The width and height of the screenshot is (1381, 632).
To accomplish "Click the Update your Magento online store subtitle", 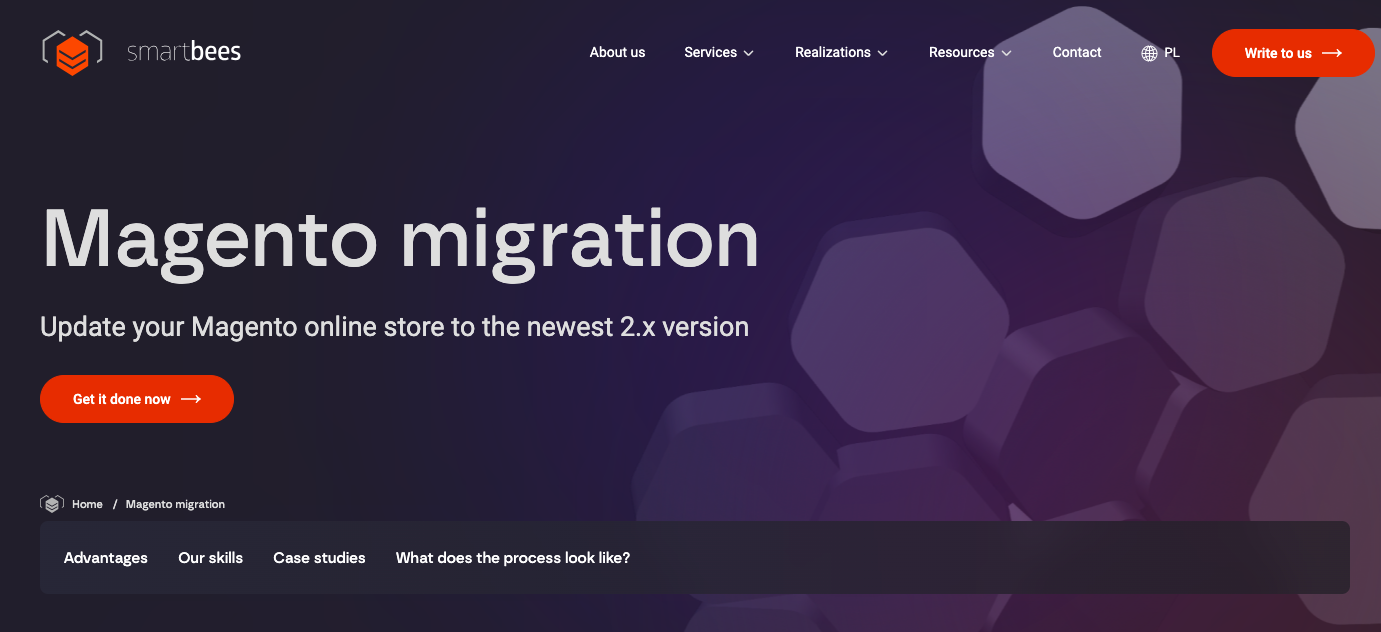I will [x=394, y=327].
